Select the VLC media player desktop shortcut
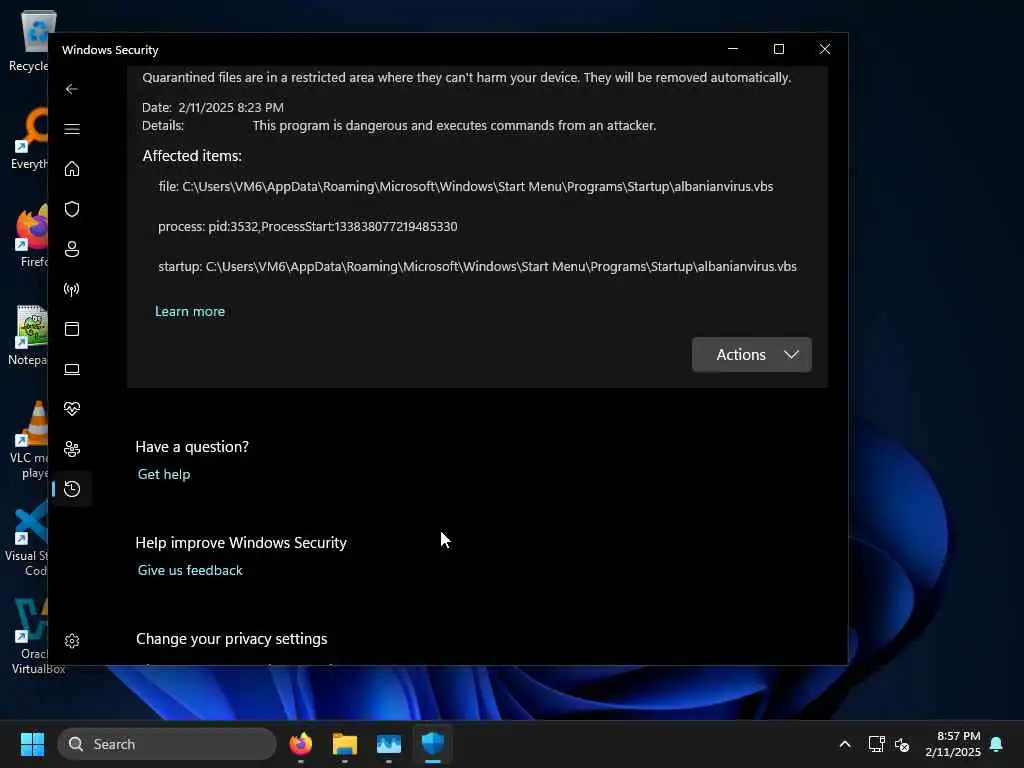Viewport: 1024px width, 768px height. pyautogui.click(x=29, y=440)
